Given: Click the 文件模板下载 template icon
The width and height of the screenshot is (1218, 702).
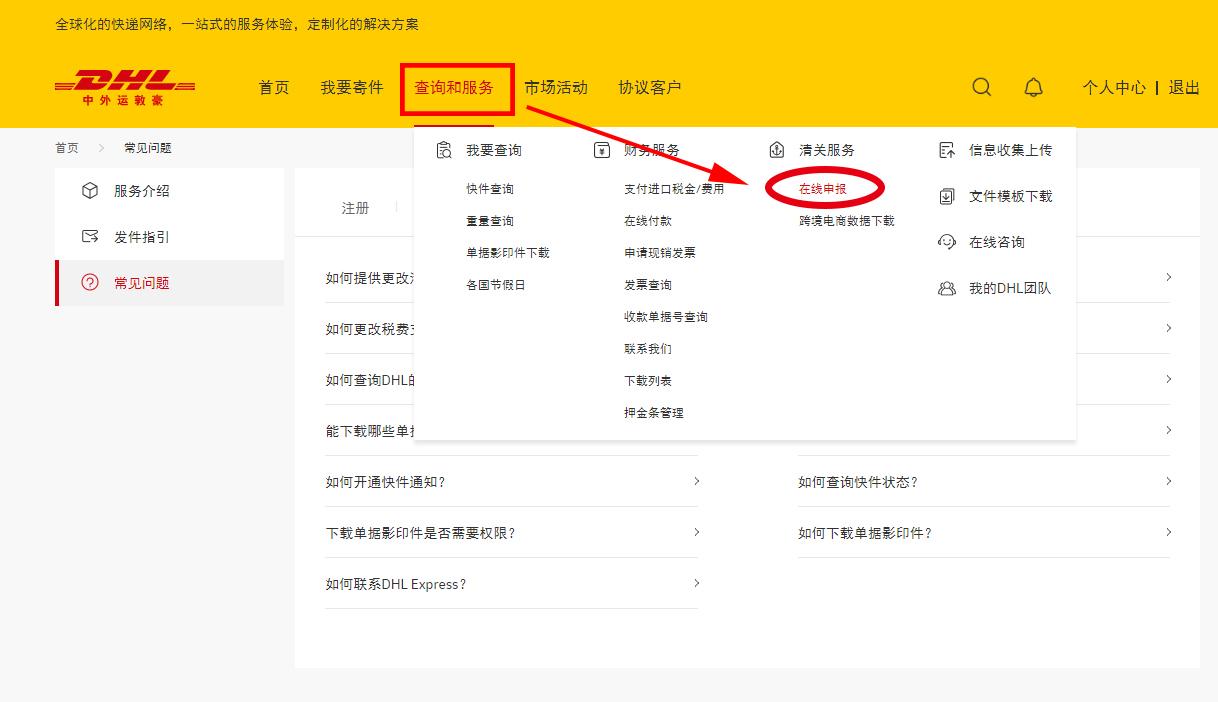Looking at the screenshot, I should [948, 196].
